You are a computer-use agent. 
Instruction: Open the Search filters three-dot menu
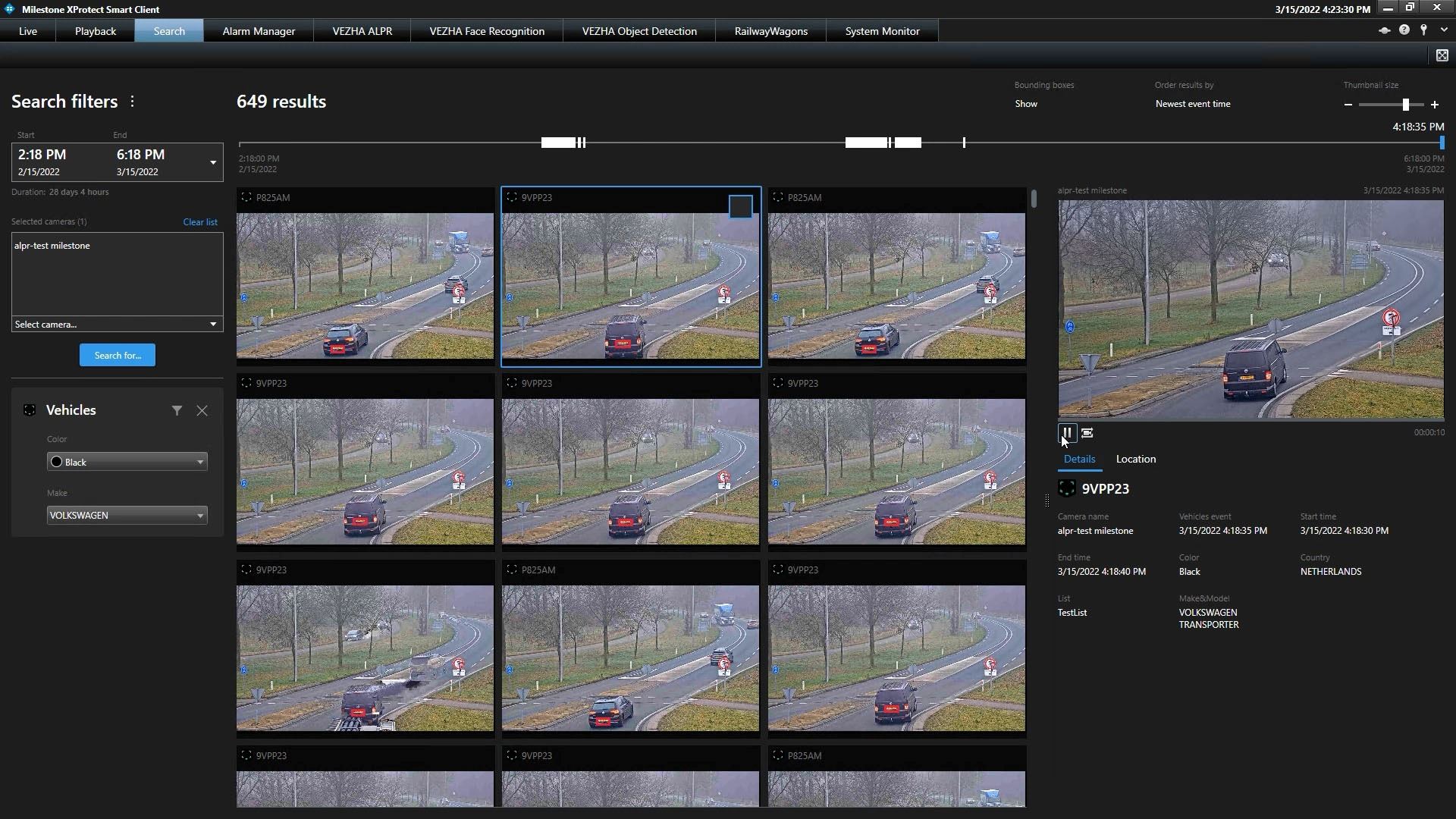click(132, 101)
